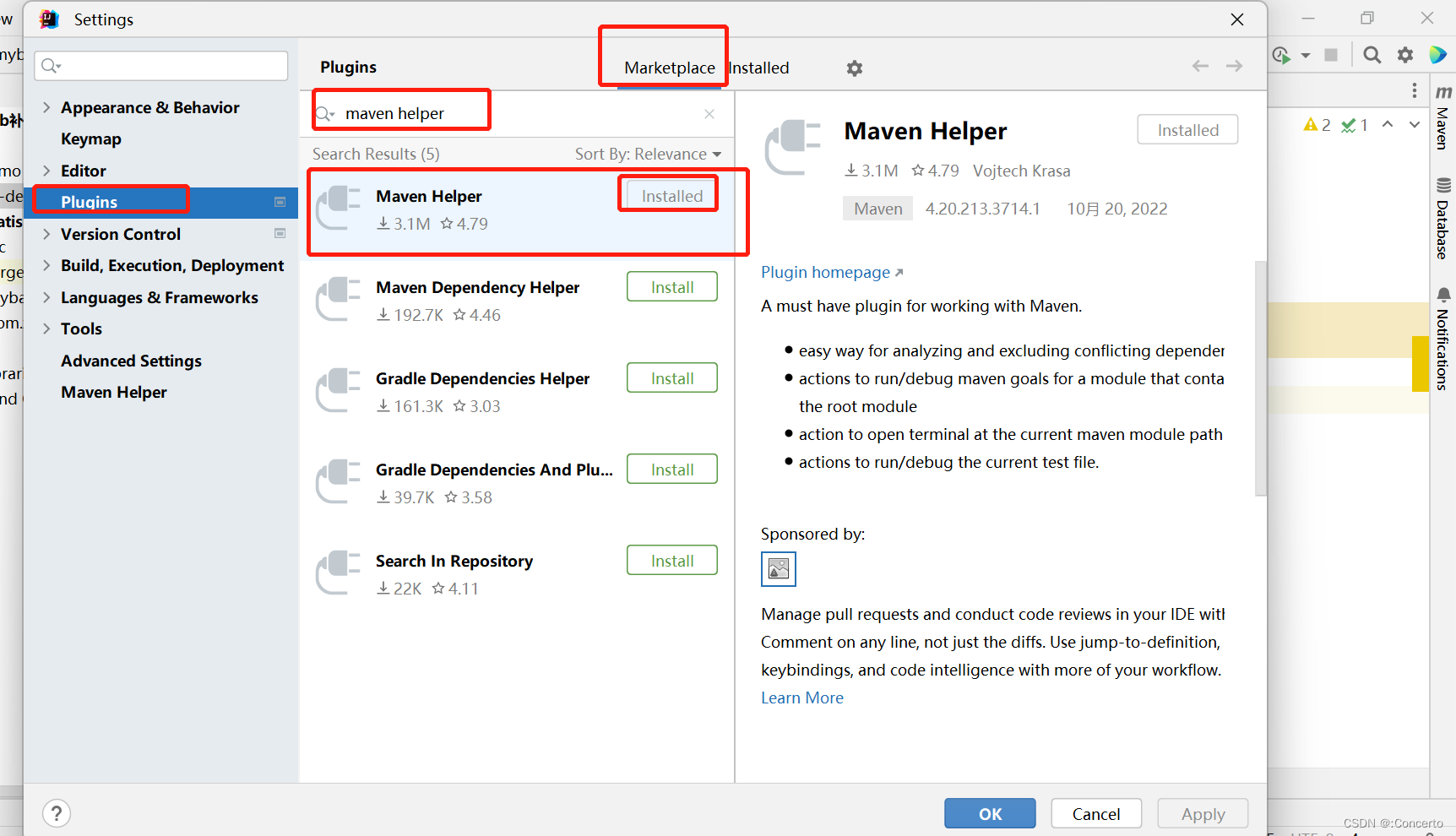Open help with the question mark button
The width and height of the screenshot is (1456, 836).
[57, 814]
